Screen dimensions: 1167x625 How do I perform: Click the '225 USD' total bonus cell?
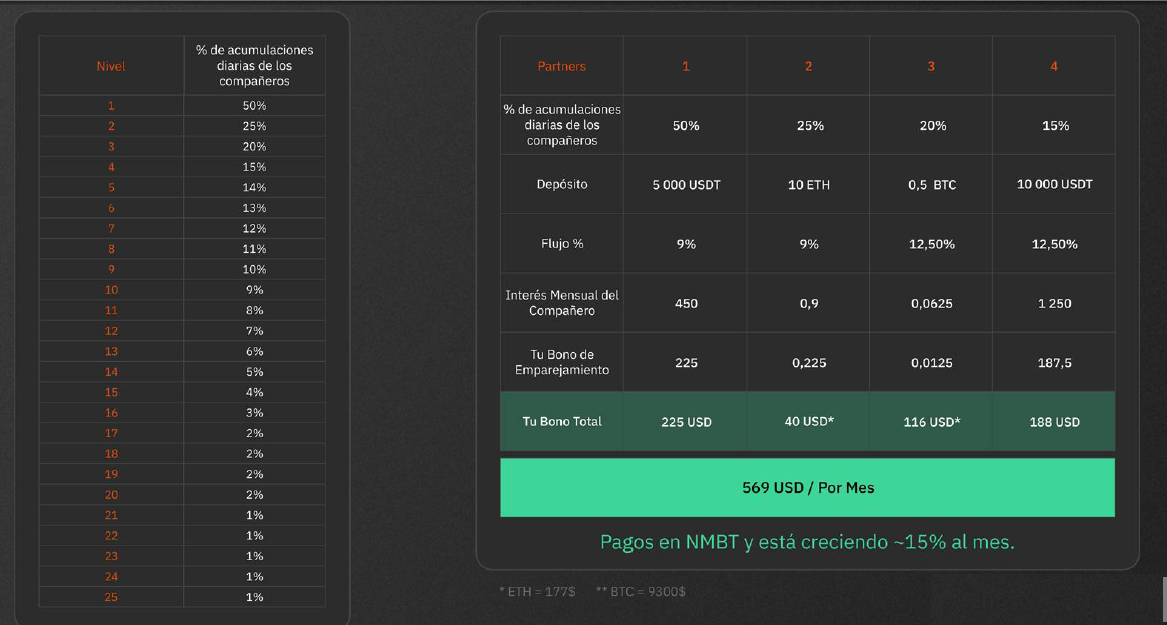(x=685, y=422)
